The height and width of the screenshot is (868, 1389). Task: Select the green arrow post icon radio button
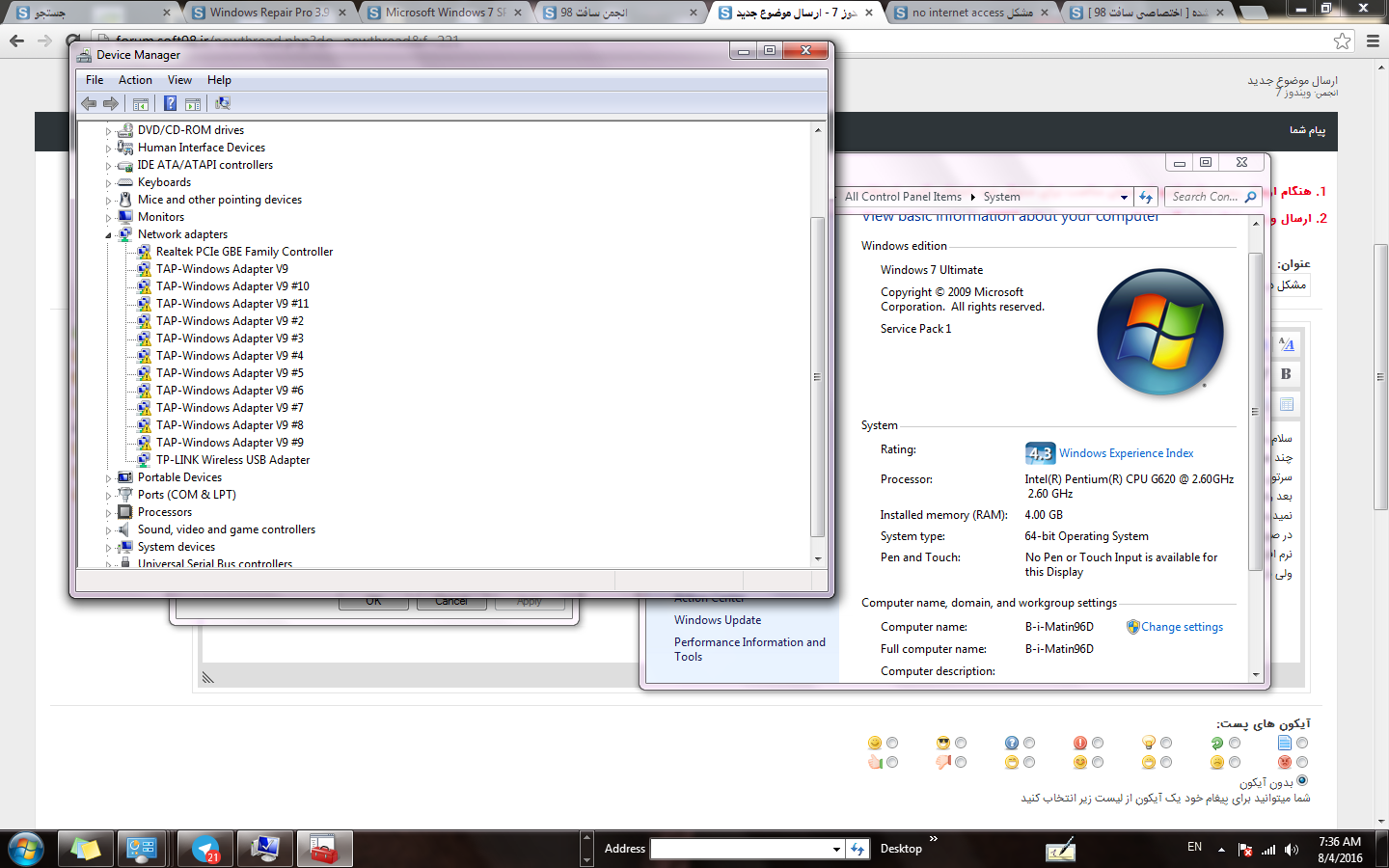pos(1235,743)
